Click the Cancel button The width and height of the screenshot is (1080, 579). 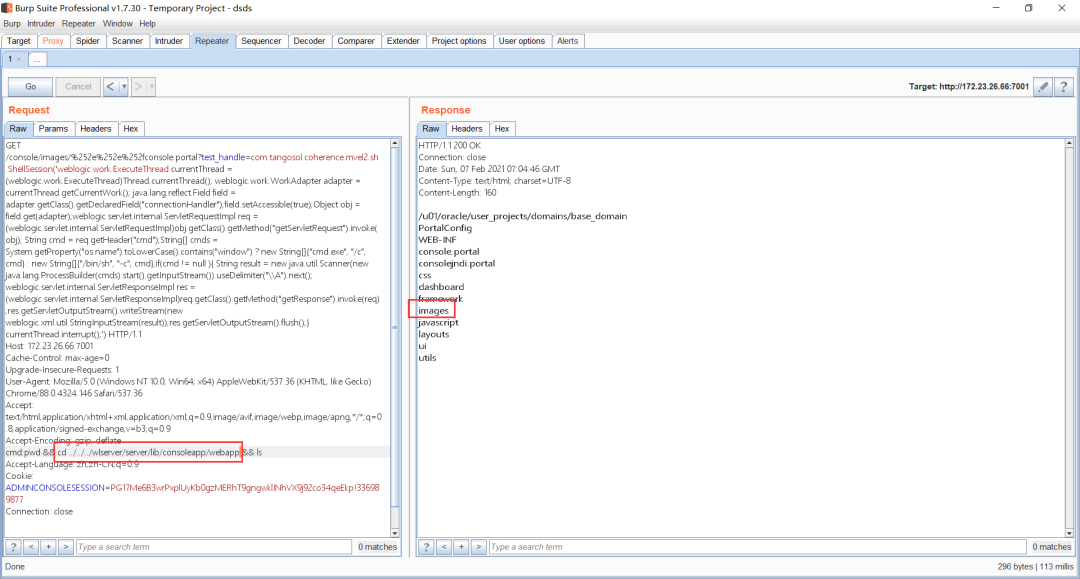pyautogui.click(x=78, y=87)
